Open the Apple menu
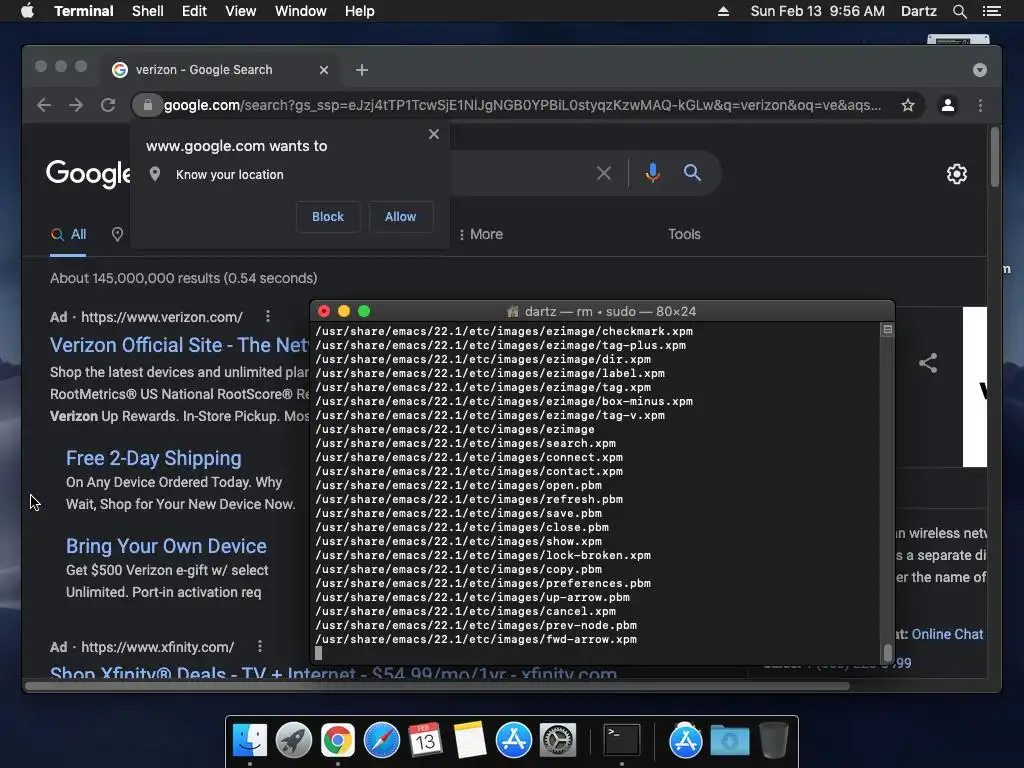The height and width of the screenshot is (768, 1024). [x=27, y=11]
